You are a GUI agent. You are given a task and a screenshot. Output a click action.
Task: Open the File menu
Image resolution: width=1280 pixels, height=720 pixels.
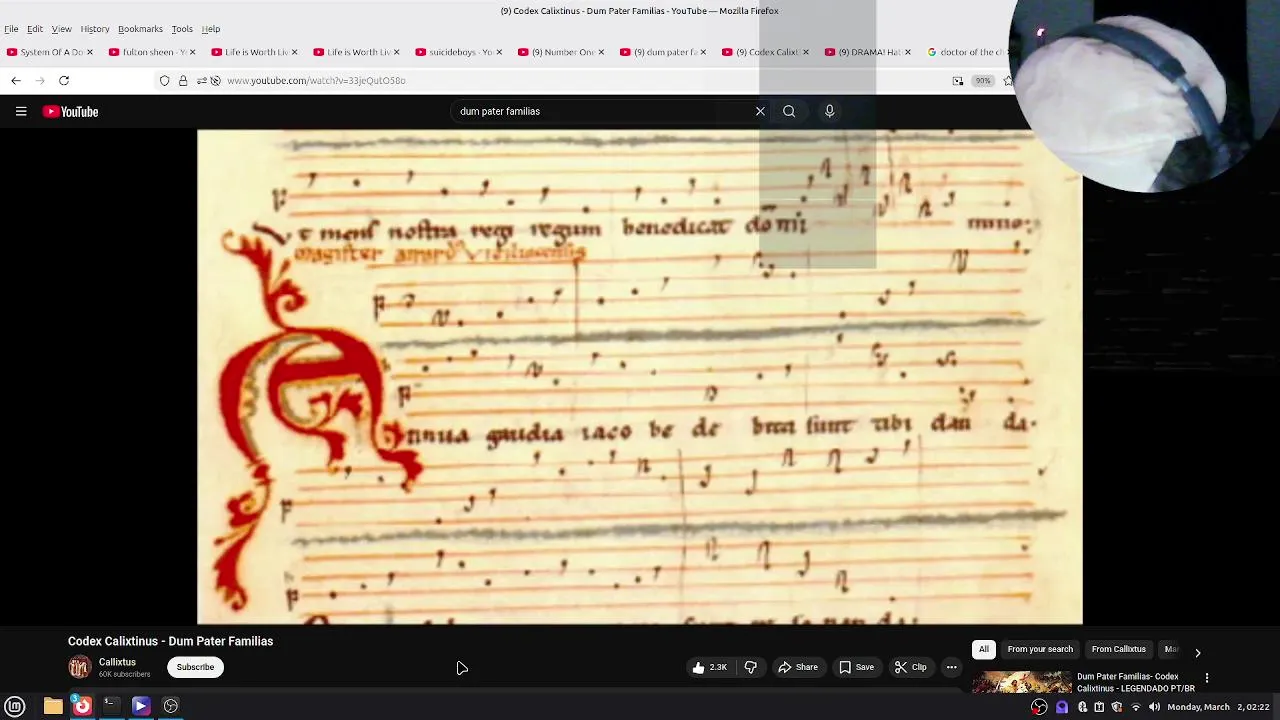click(11, 29)
